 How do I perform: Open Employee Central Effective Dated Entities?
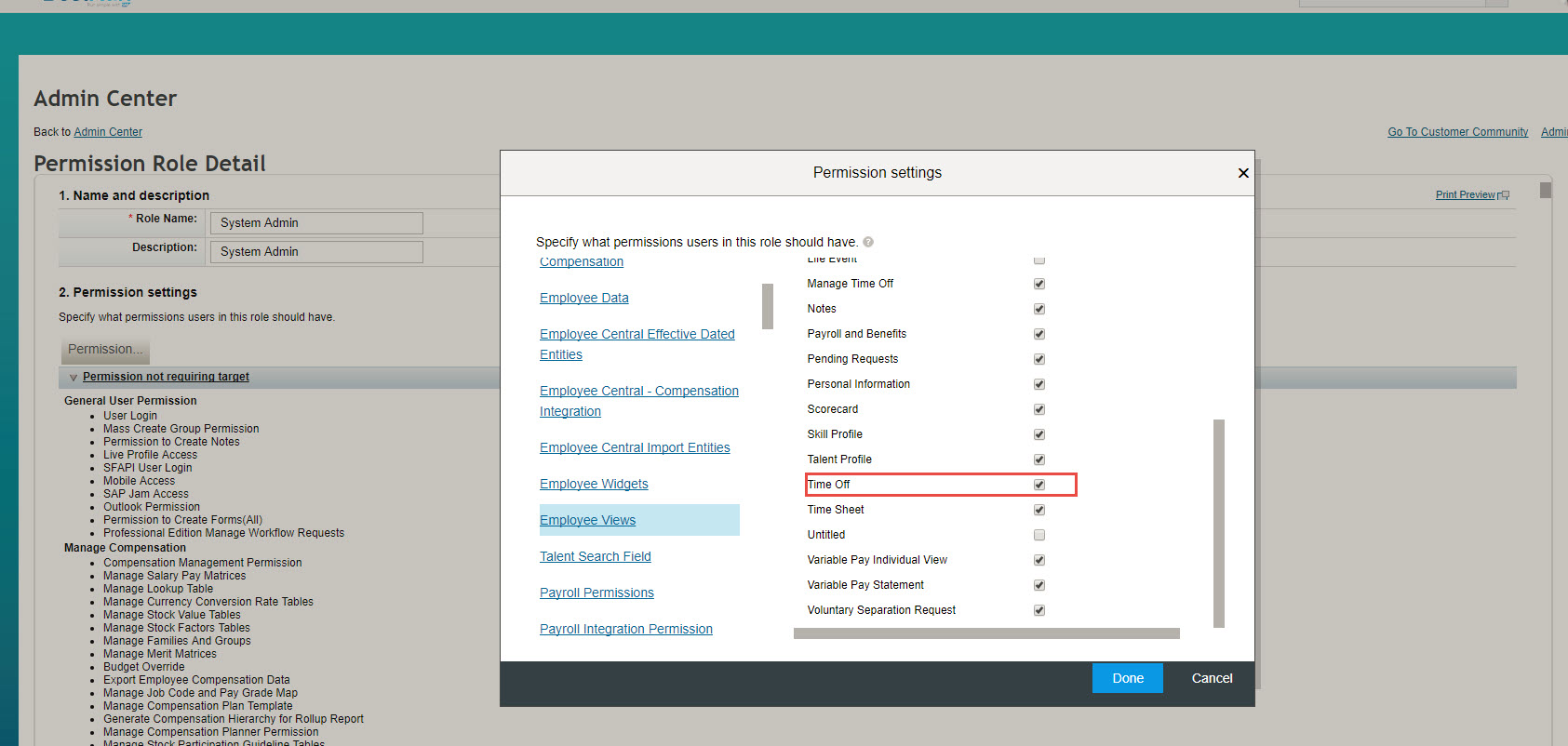pyautogui.click(x=637, y=344)
